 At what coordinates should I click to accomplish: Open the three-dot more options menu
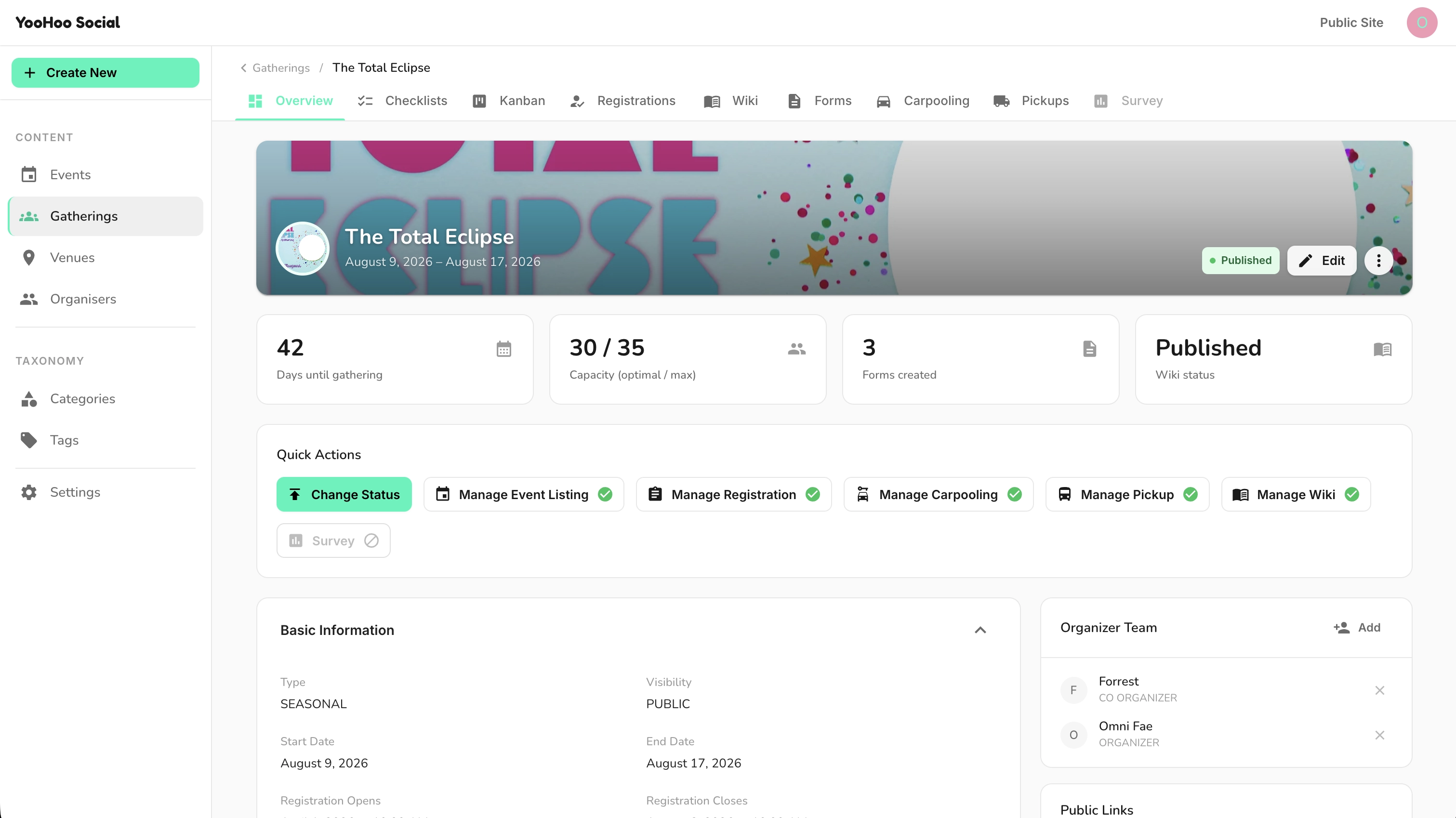click(x=1378, y=261)
